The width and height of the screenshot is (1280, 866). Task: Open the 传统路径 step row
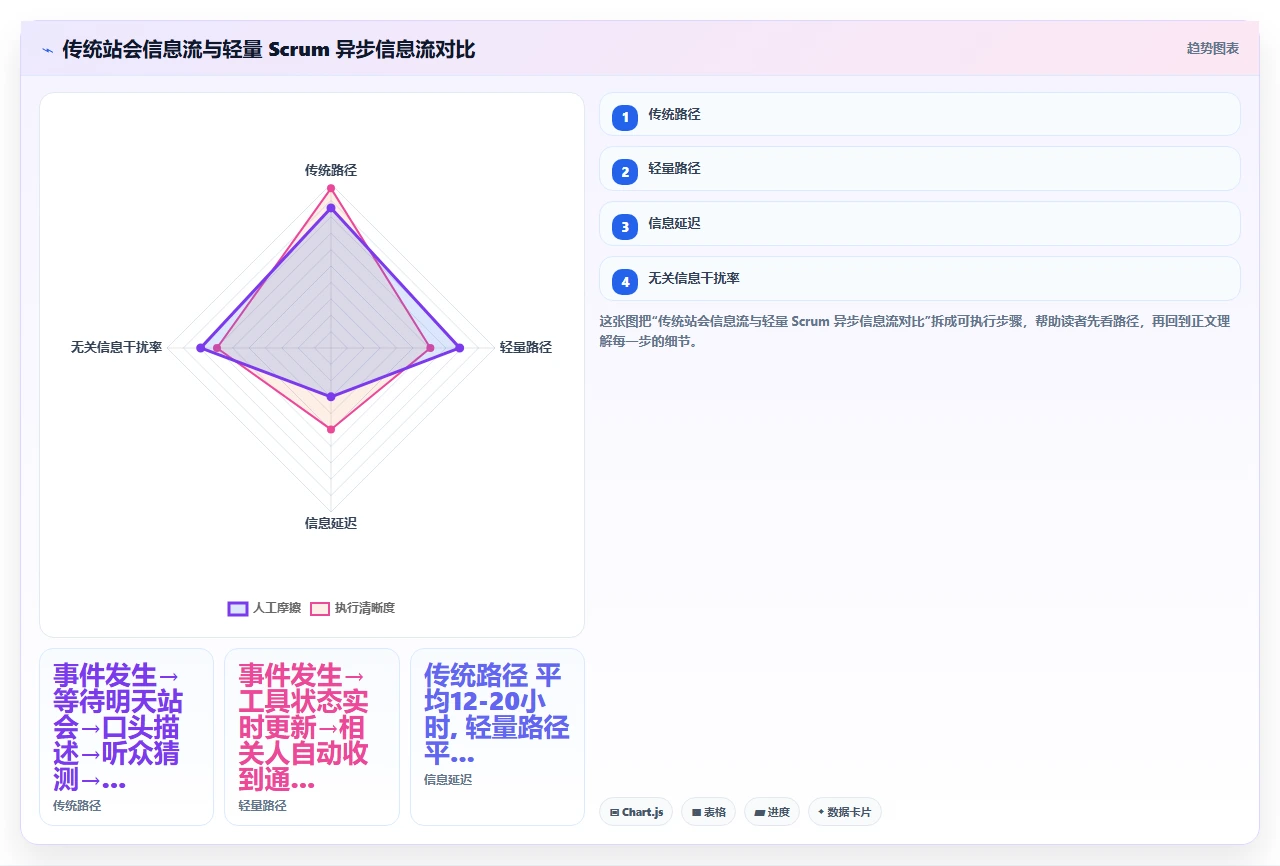919,114
